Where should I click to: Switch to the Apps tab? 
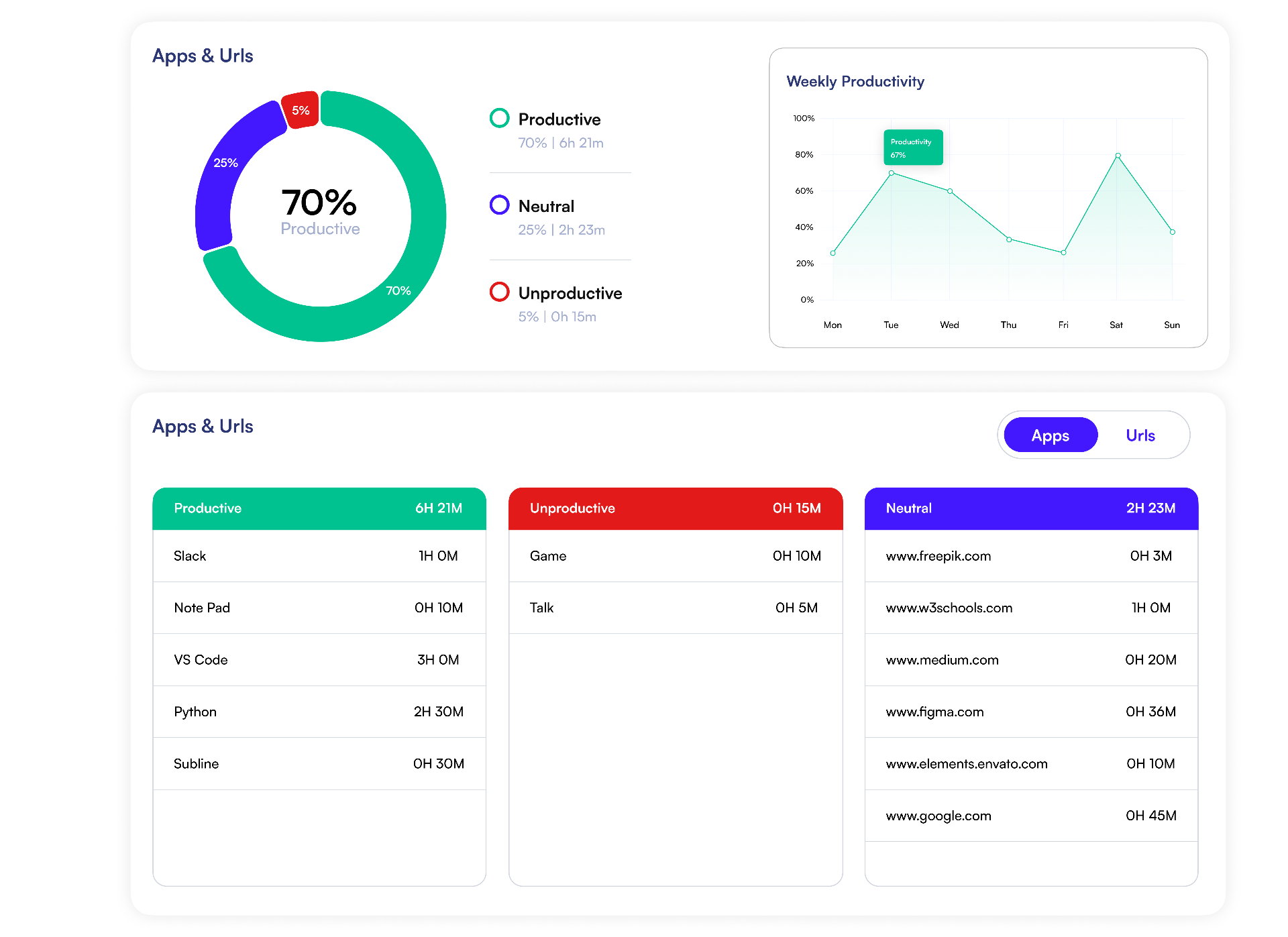1051,435
